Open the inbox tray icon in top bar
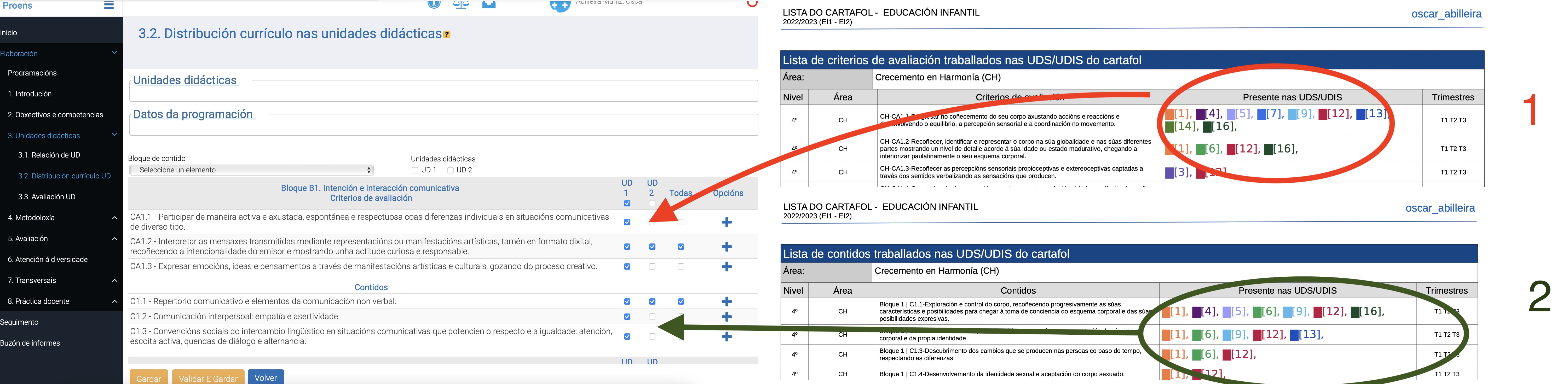 pyautogui.click(x=489, y=4)
